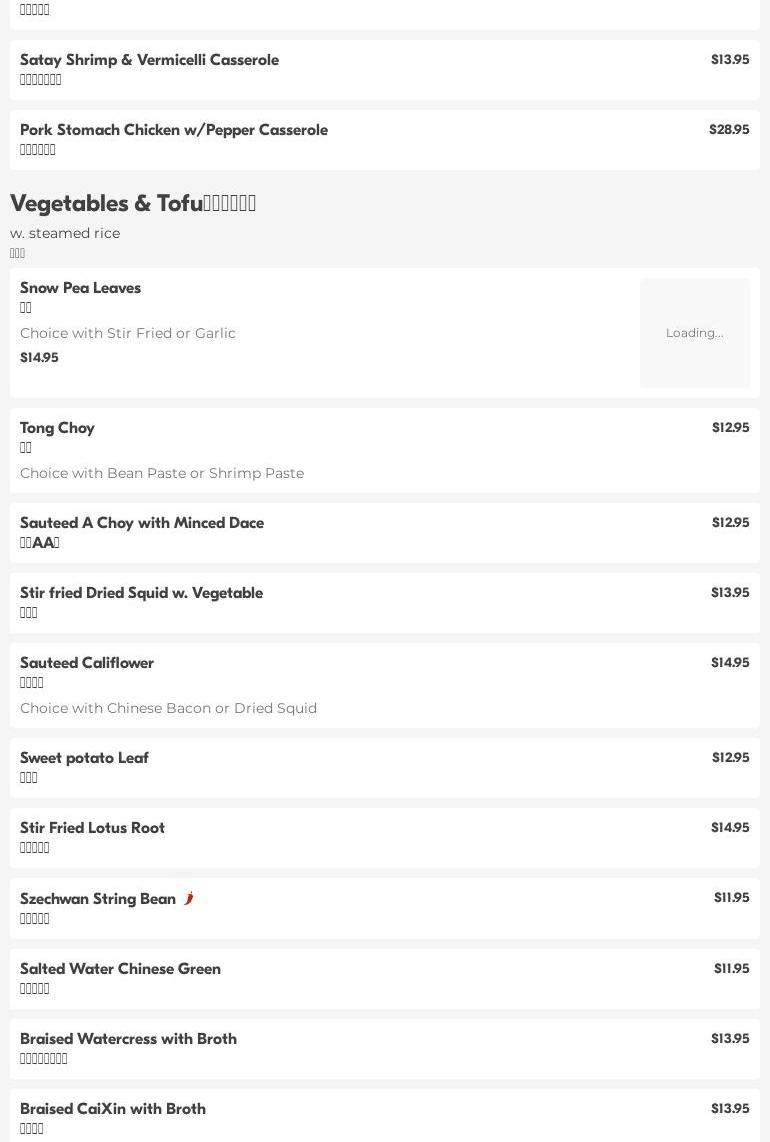The width and height of the screenshot is (770, 1142).
Task: Click the Tong Choy bean paste choice description
Action: [162, 473]
